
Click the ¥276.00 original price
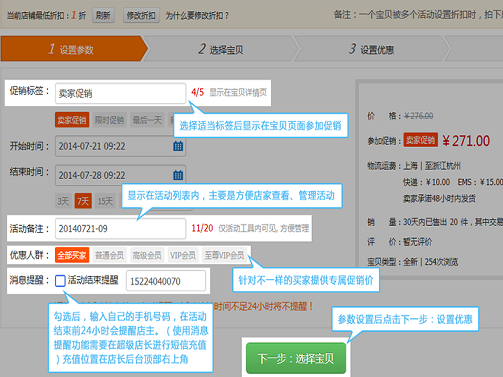click(x=419, y=116)
